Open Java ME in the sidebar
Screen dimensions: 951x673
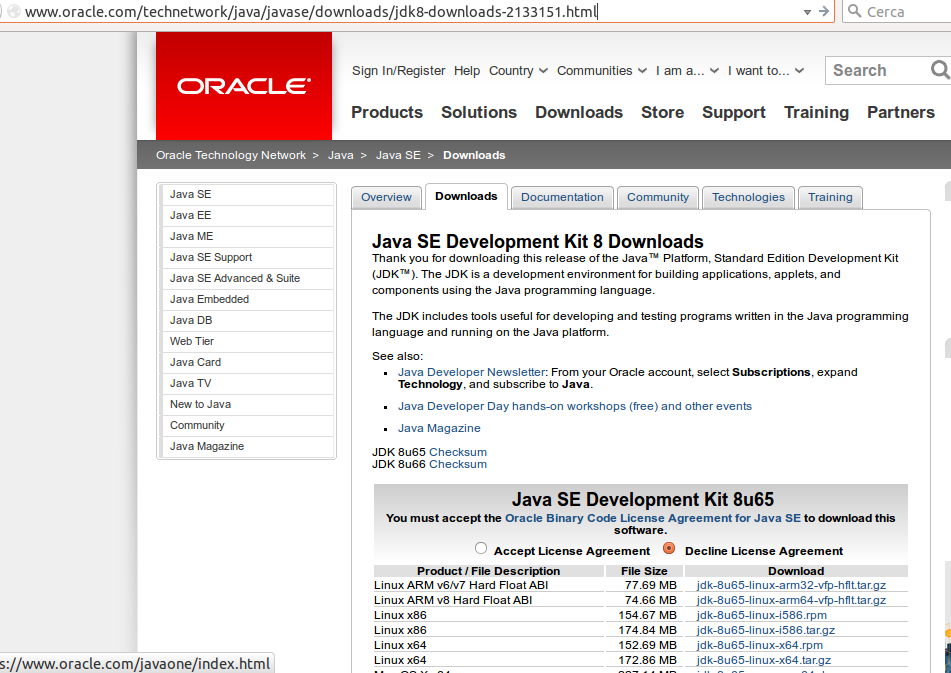[247, 236]
